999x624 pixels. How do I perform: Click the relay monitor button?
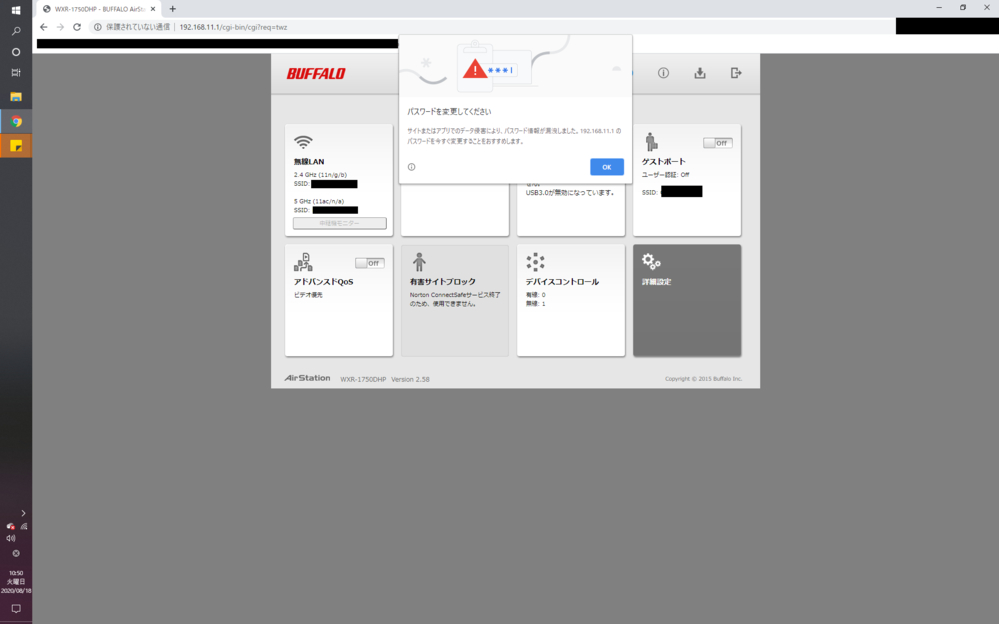340,223
